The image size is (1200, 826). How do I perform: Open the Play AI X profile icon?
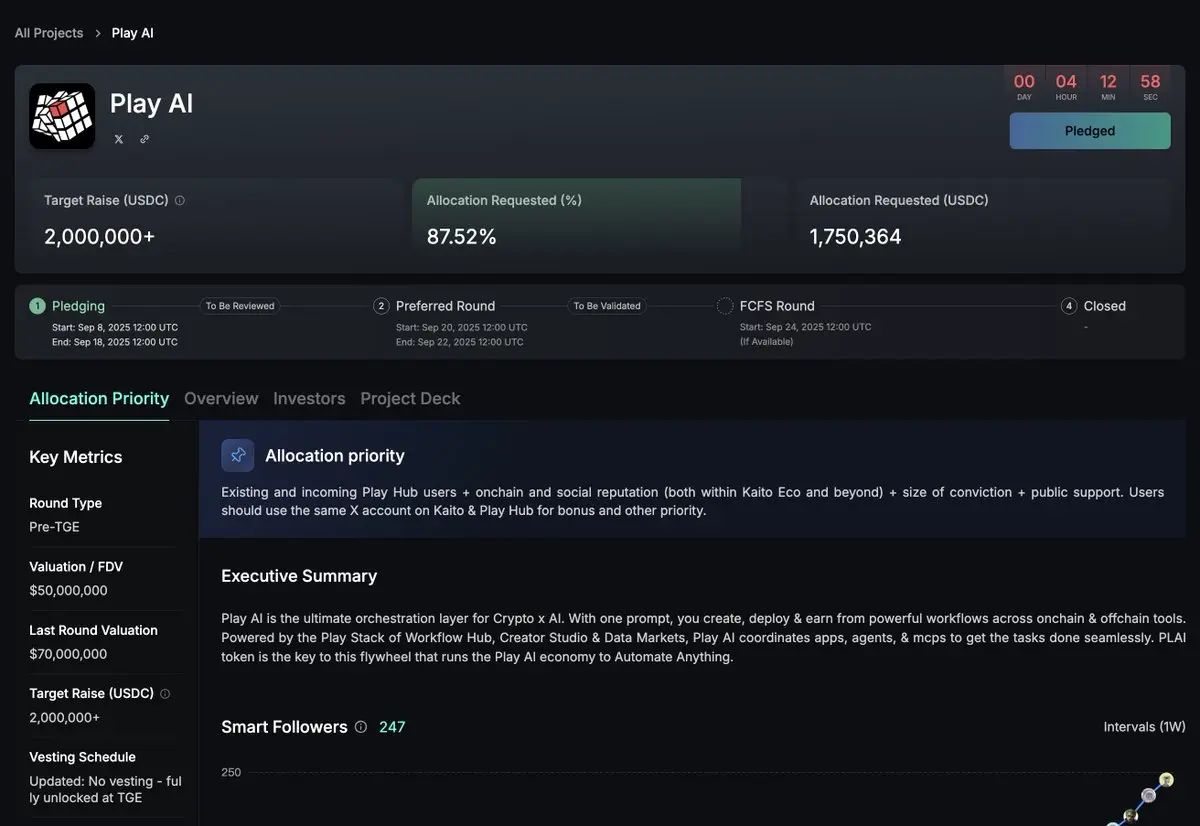[119, 139]
